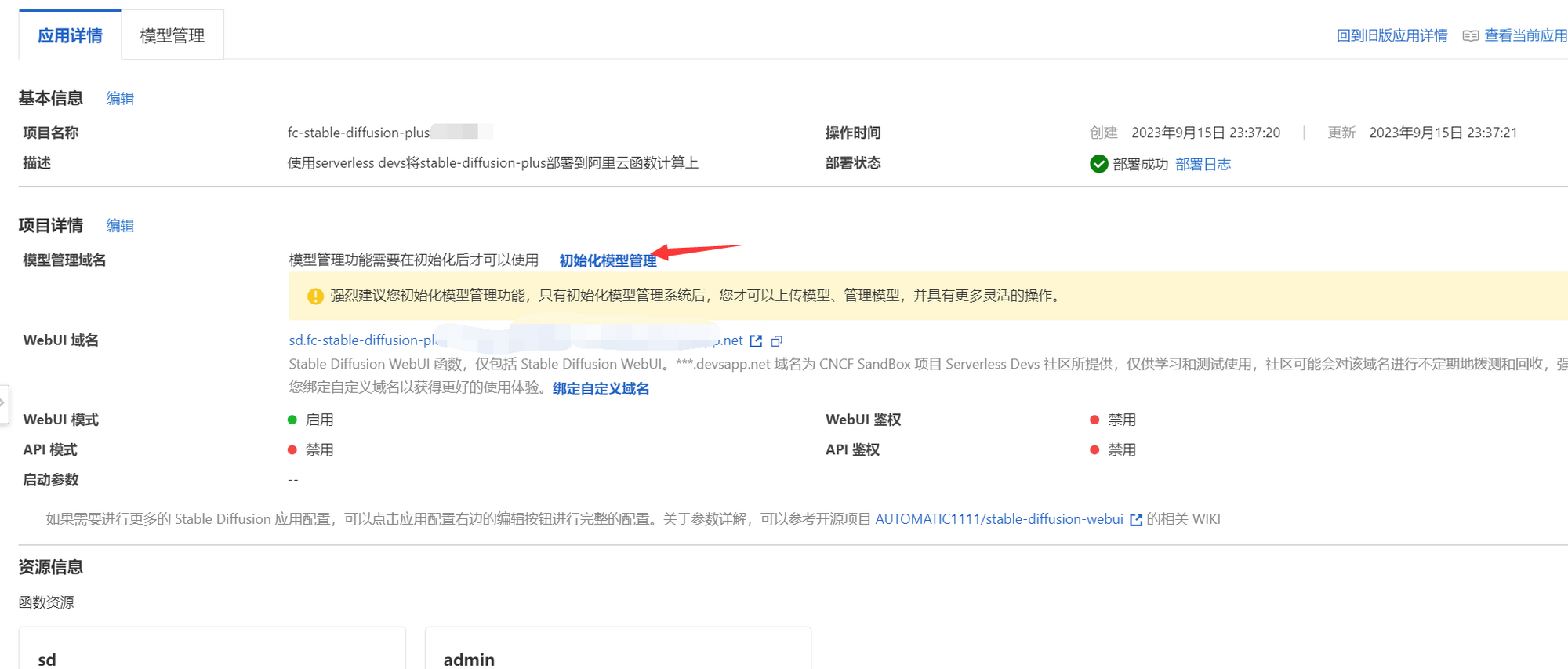The height and width of the screenshot is (669, 1568).
Task: Click the 创建 time 2023年9月15日 23:37:20
Action: (x=1206, y=133)
